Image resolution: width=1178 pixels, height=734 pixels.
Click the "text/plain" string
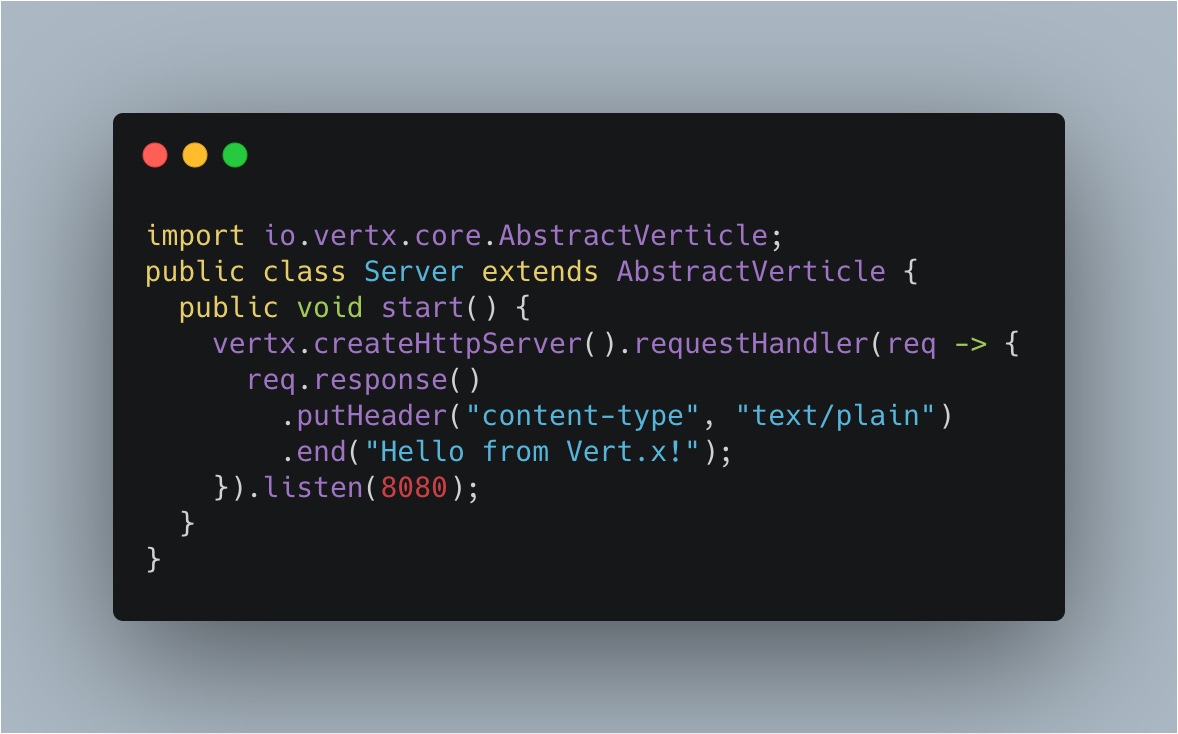click(835, 415)
